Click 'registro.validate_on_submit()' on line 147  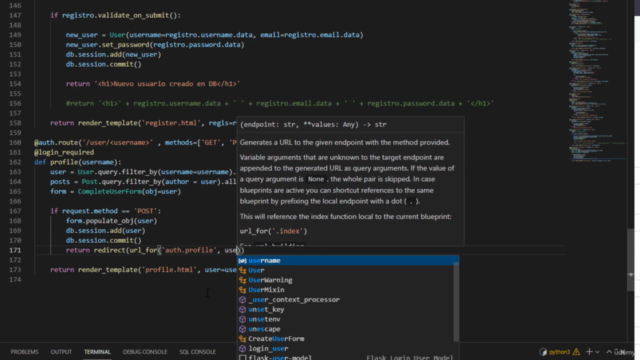coord(120,15)
